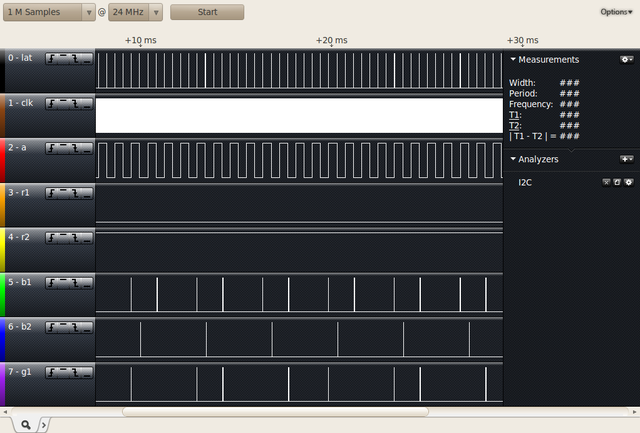Click the +20 ms timeline marker

point(331,40)
